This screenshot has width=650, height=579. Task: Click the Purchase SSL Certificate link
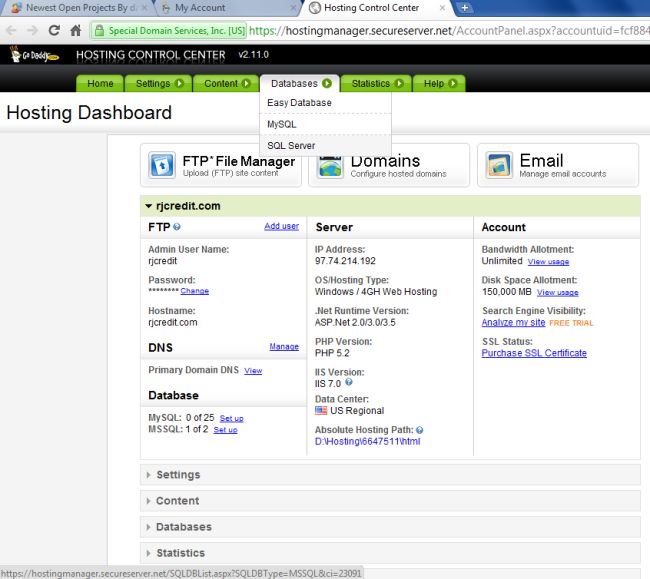point(534,353)
